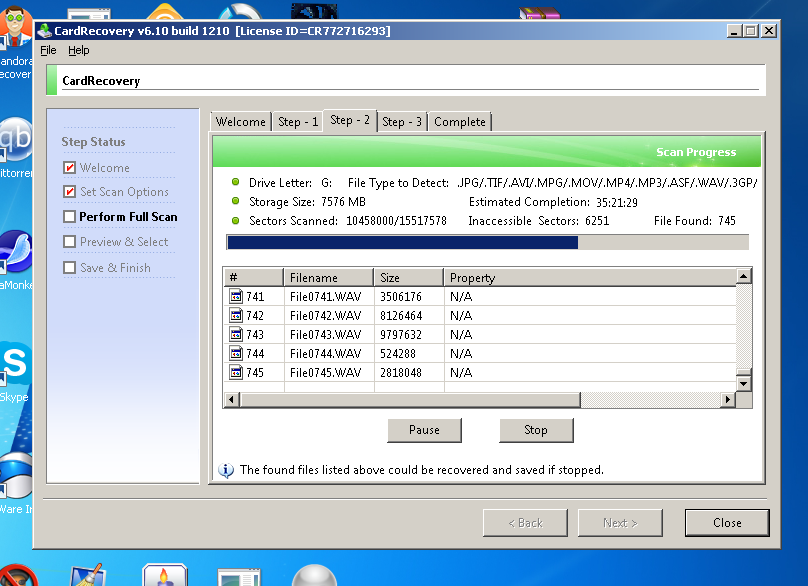Stop the scan with Stop button

coord(536,430)
